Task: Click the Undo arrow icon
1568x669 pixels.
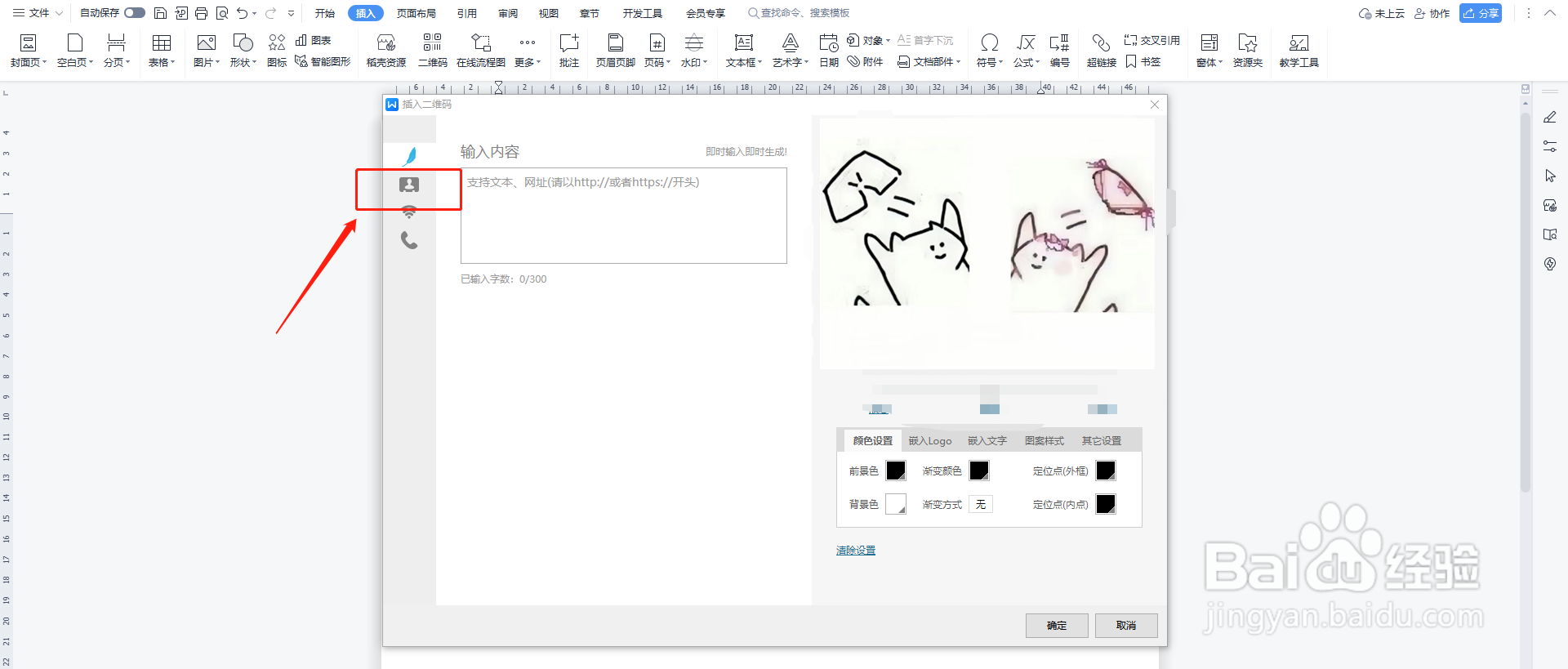Action: tap(242, 13)
